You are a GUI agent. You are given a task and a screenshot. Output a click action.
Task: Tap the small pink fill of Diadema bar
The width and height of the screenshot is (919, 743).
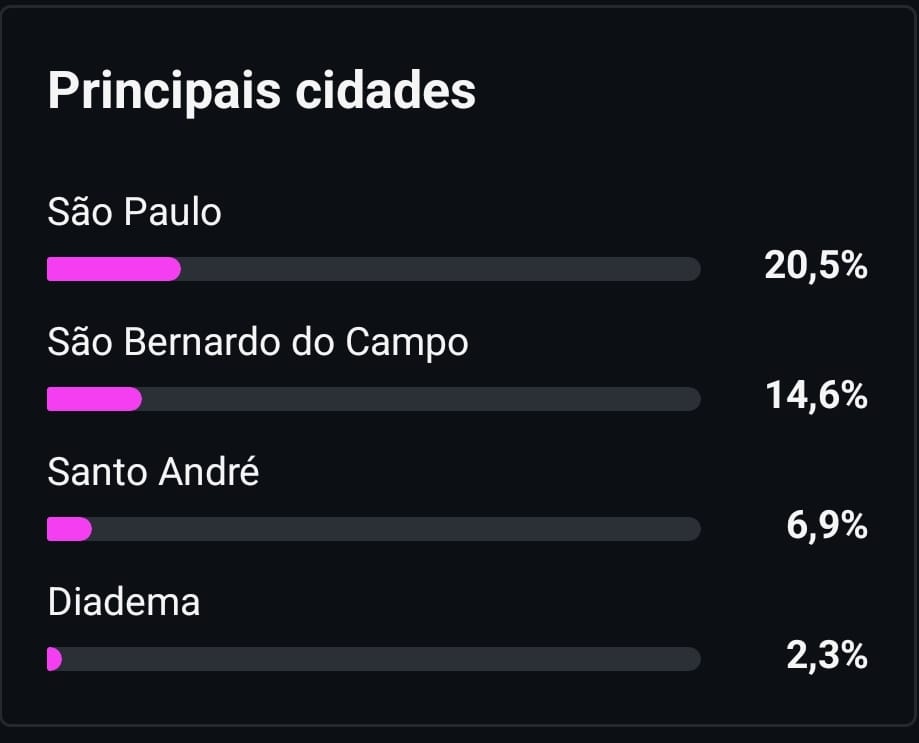[54, 659]
